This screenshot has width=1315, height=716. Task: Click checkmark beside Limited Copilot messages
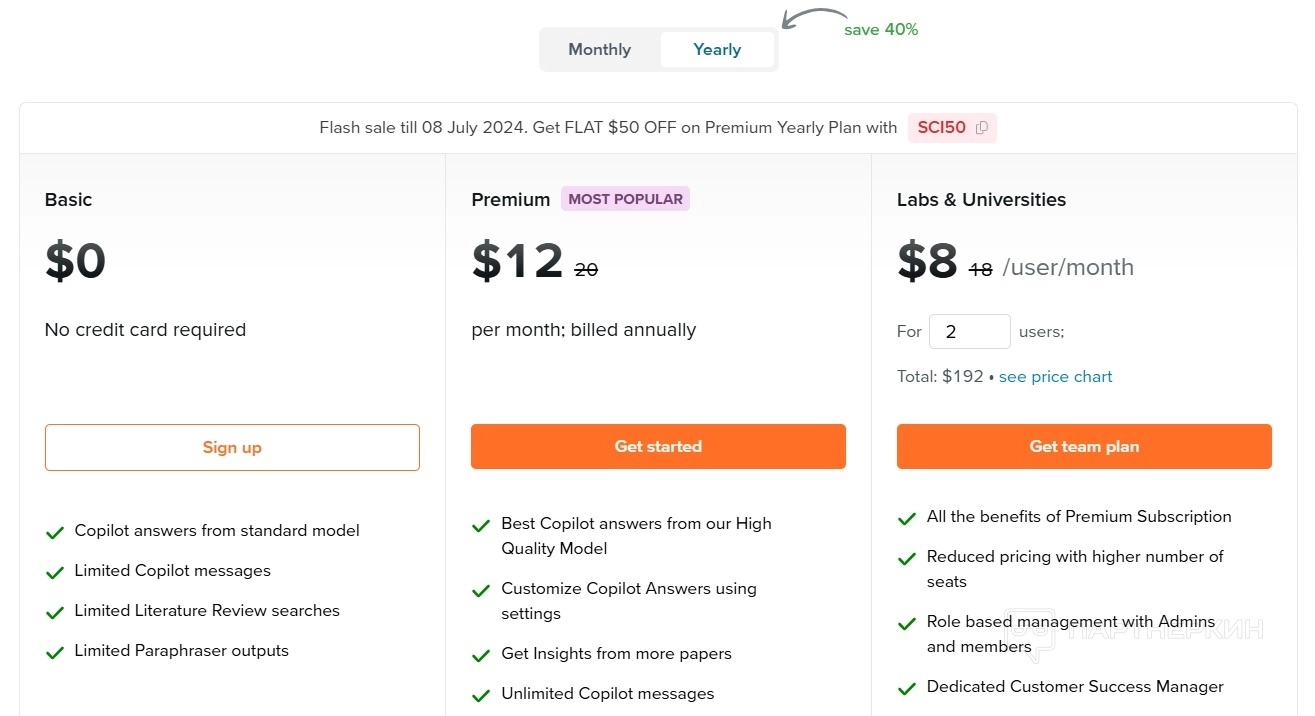pos(55,572)
